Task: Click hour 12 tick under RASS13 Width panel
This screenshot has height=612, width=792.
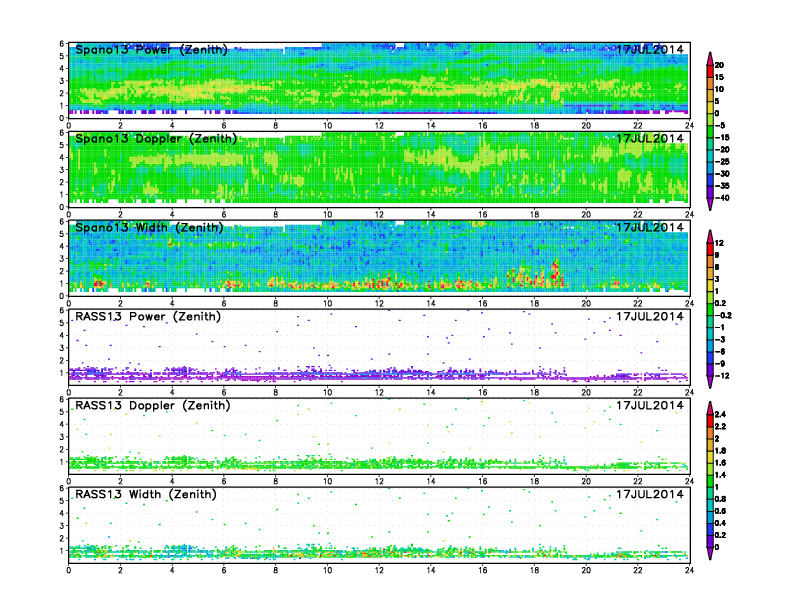Action: coord(379,570)
